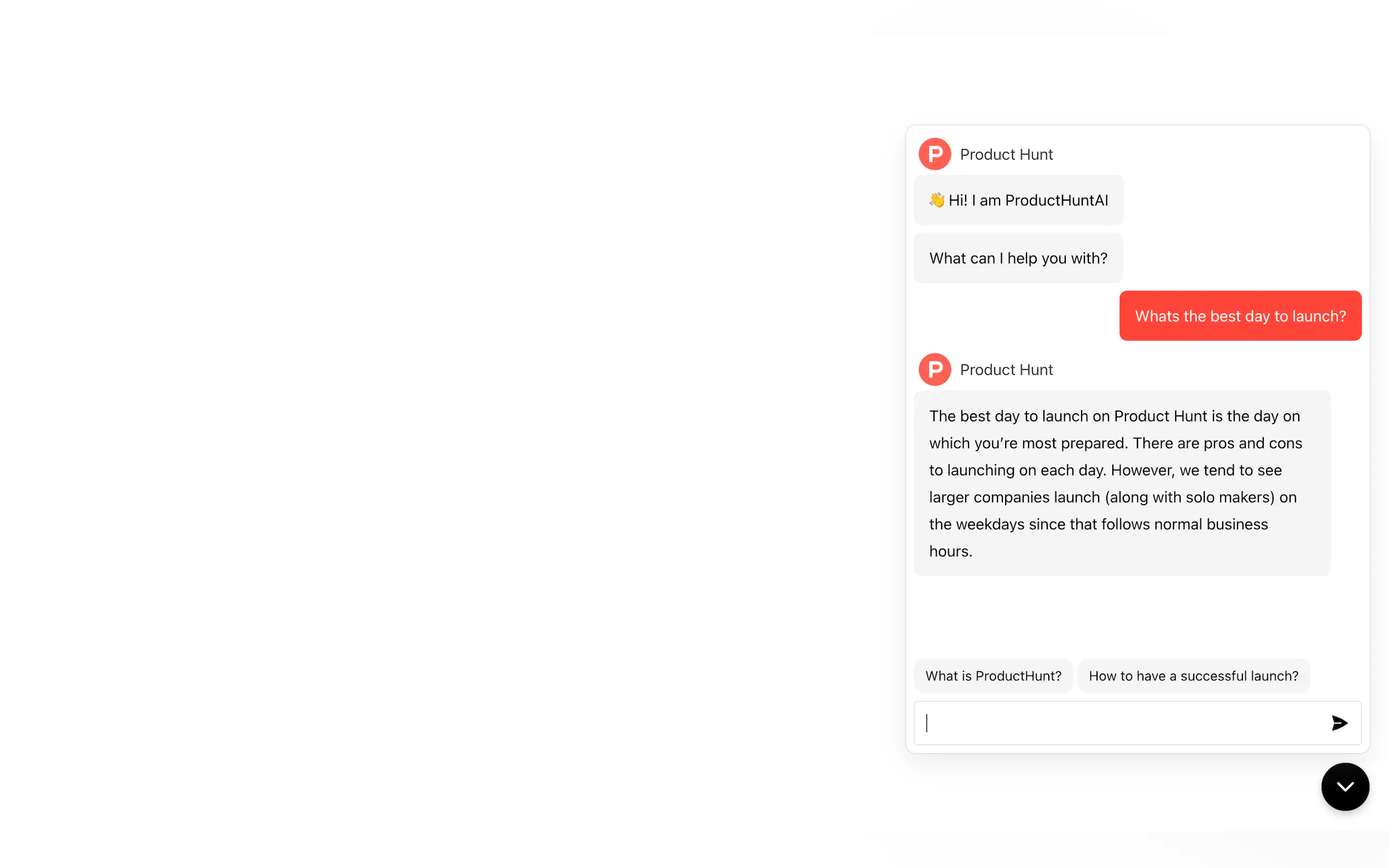The image size is (1389, 868).
Task: Select the "What is ProductHunt?" suggestion
Action: tap(993, 676)
